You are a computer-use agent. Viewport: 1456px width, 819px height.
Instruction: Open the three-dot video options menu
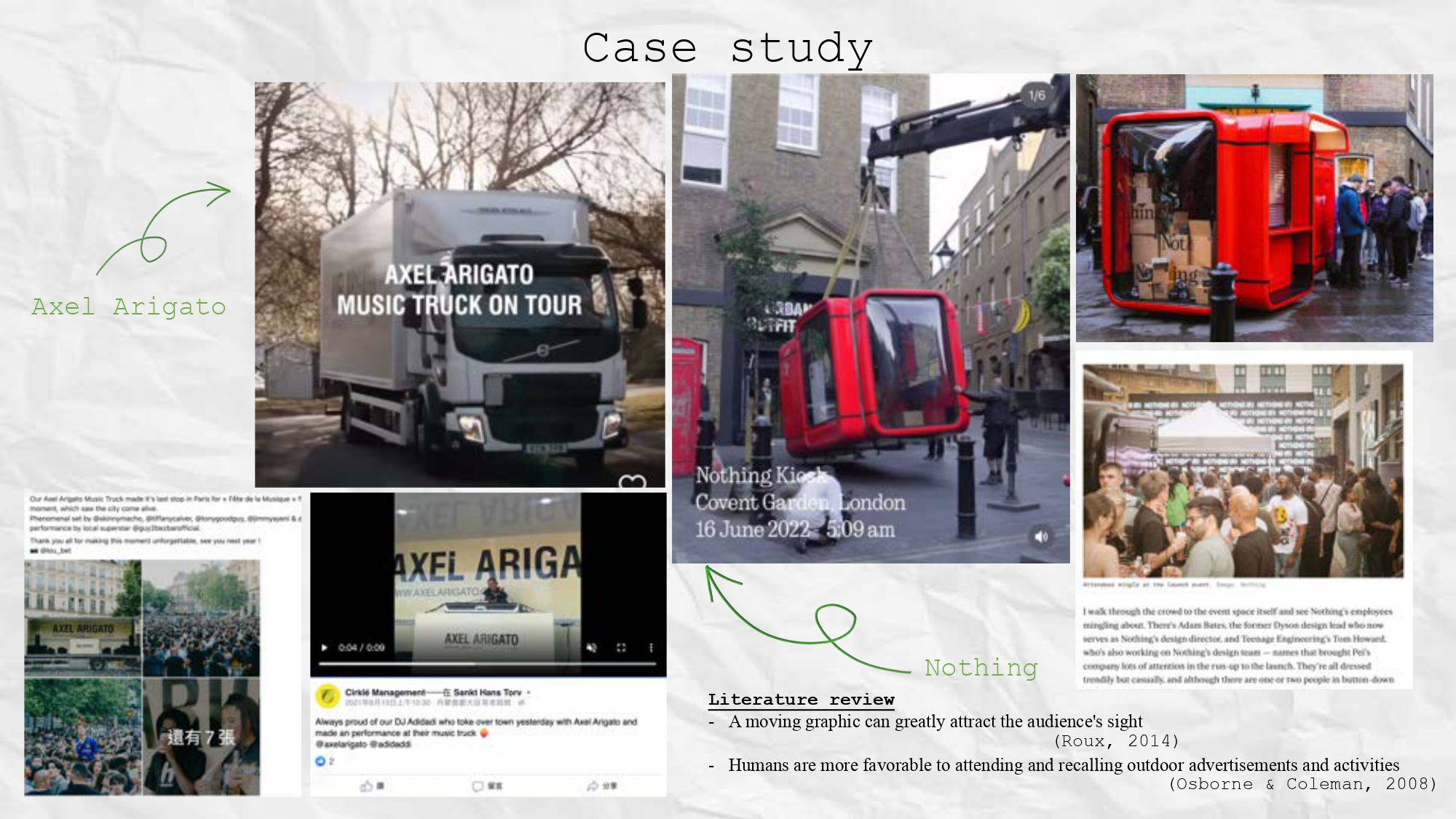coord(651,647)
